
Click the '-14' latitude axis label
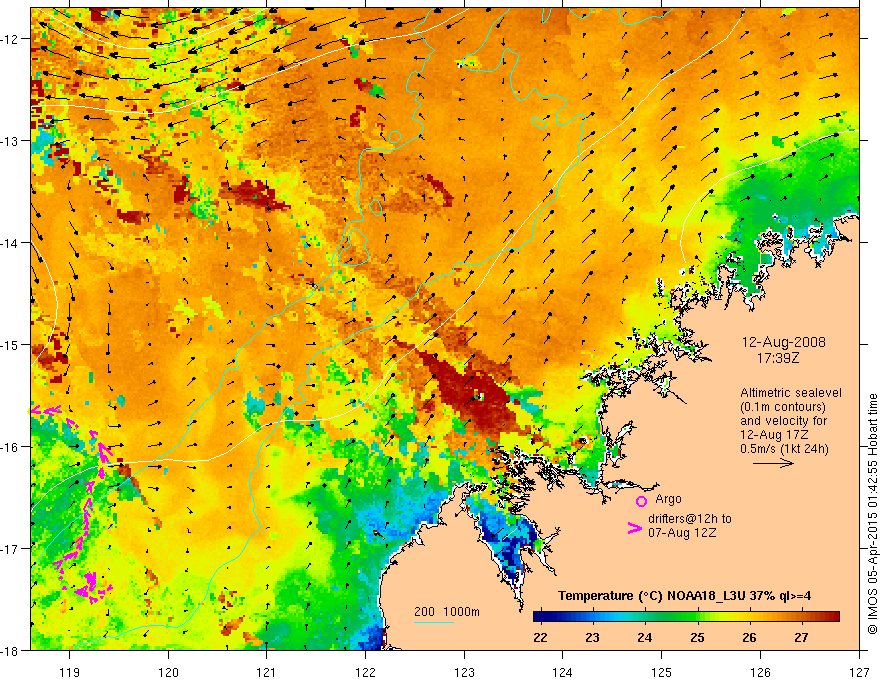tap(10, 243)
